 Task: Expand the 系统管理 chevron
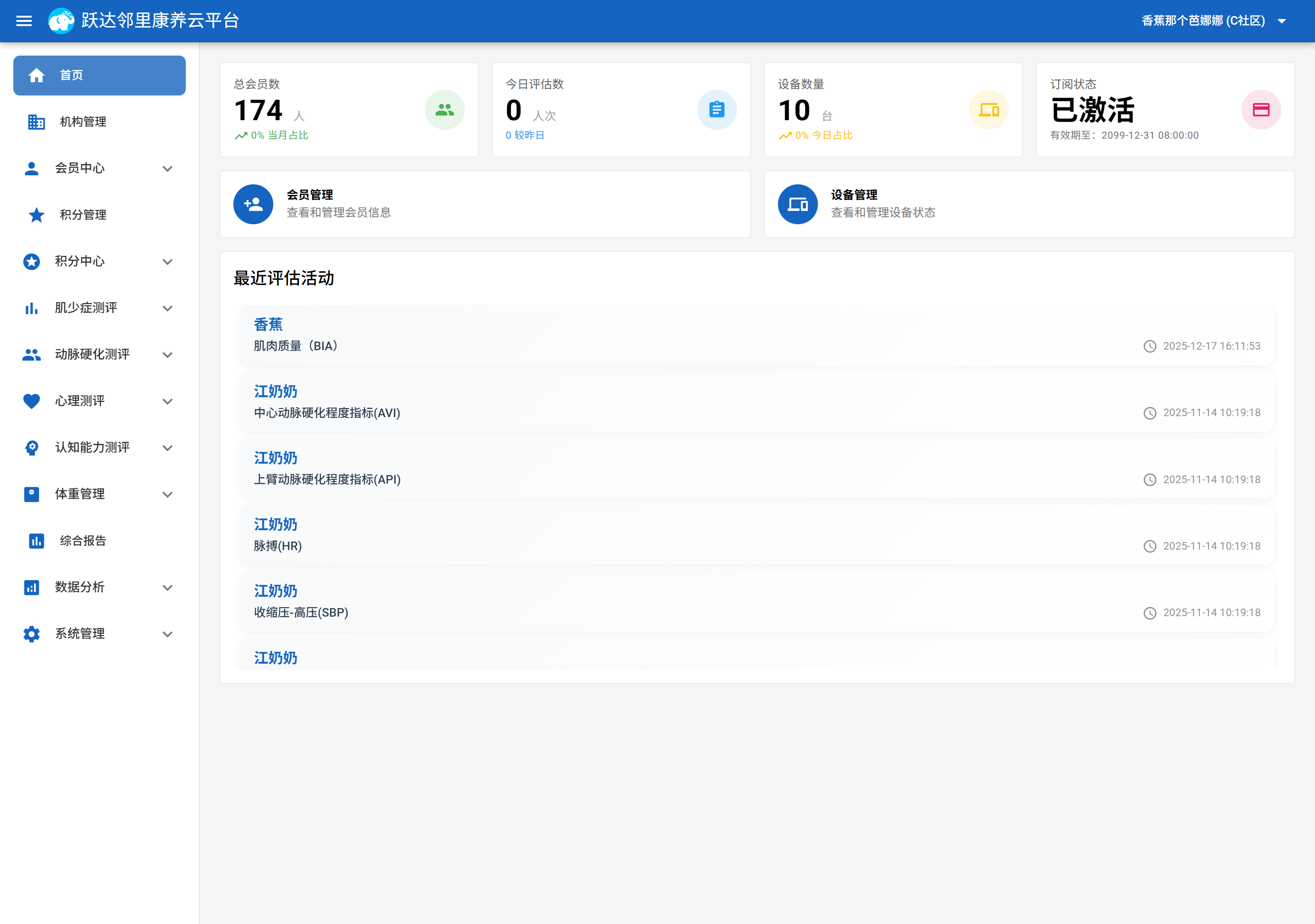click(167, 634)
